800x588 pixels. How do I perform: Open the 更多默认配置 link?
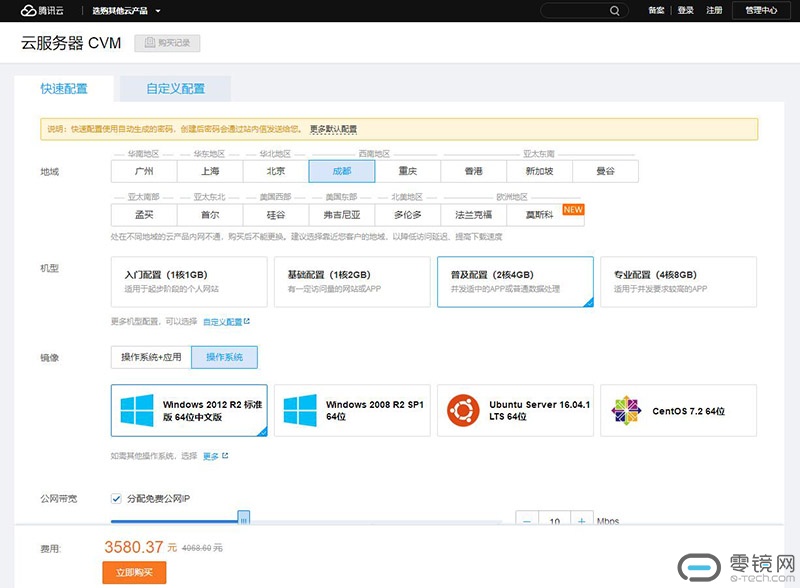[x=333, y=129]
